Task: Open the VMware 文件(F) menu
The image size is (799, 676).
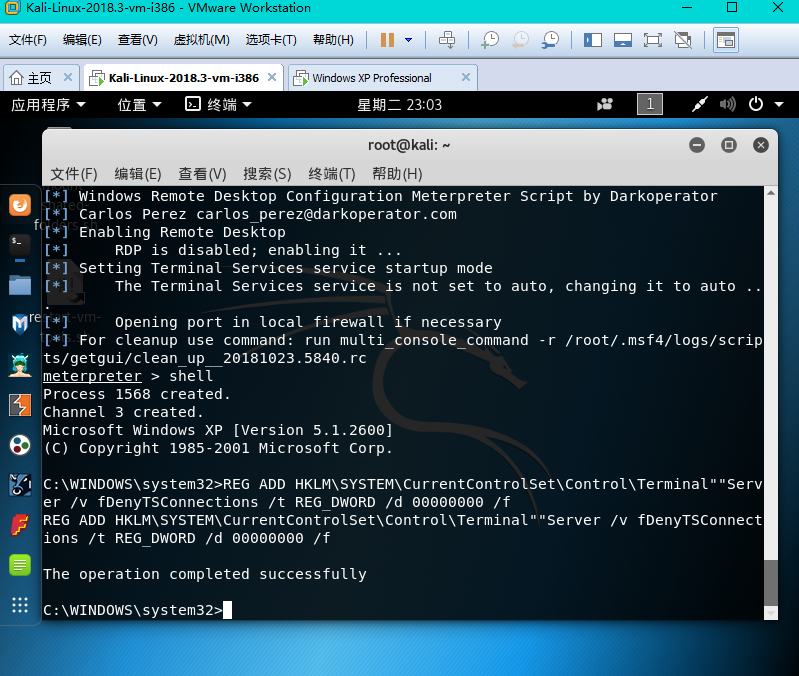Action: pyautogui.click(x=28, y=40)
